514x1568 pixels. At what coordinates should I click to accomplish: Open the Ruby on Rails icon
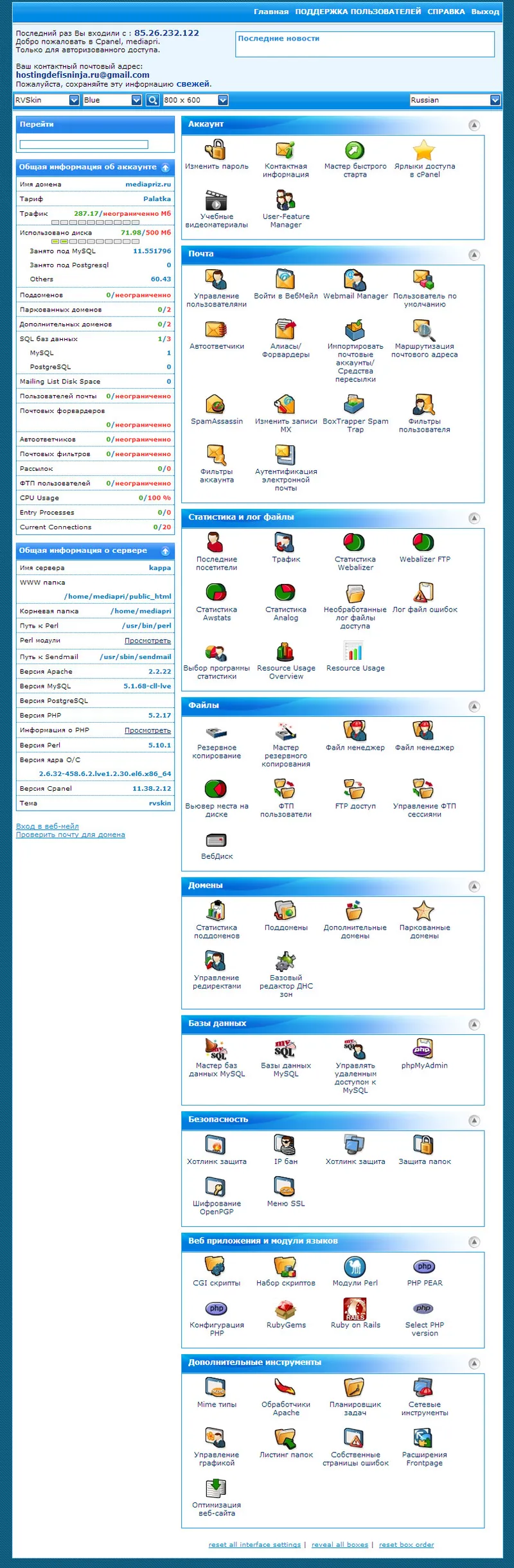(x=355, y=1308)
